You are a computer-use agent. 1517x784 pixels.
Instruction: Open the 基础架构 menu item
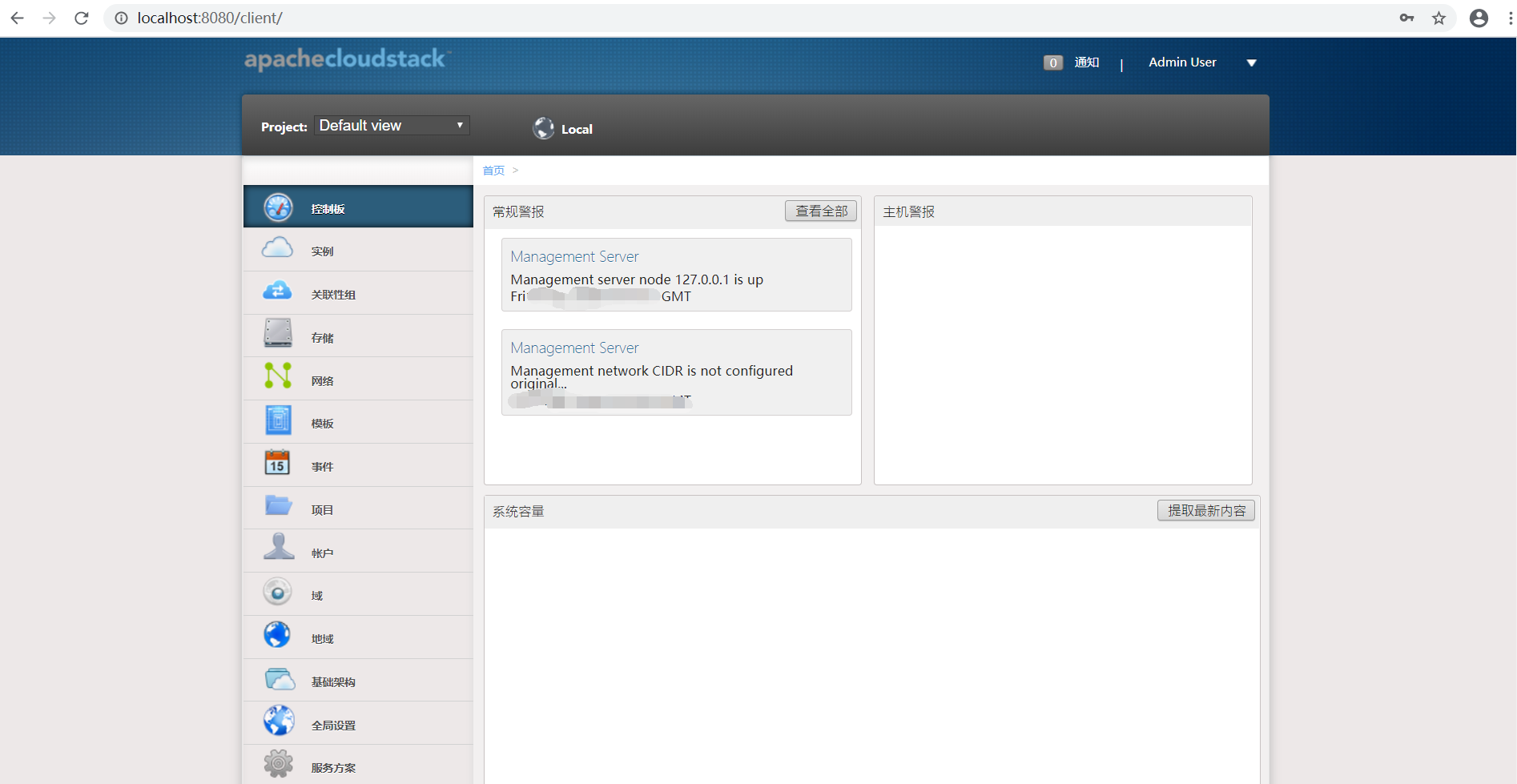358,681
